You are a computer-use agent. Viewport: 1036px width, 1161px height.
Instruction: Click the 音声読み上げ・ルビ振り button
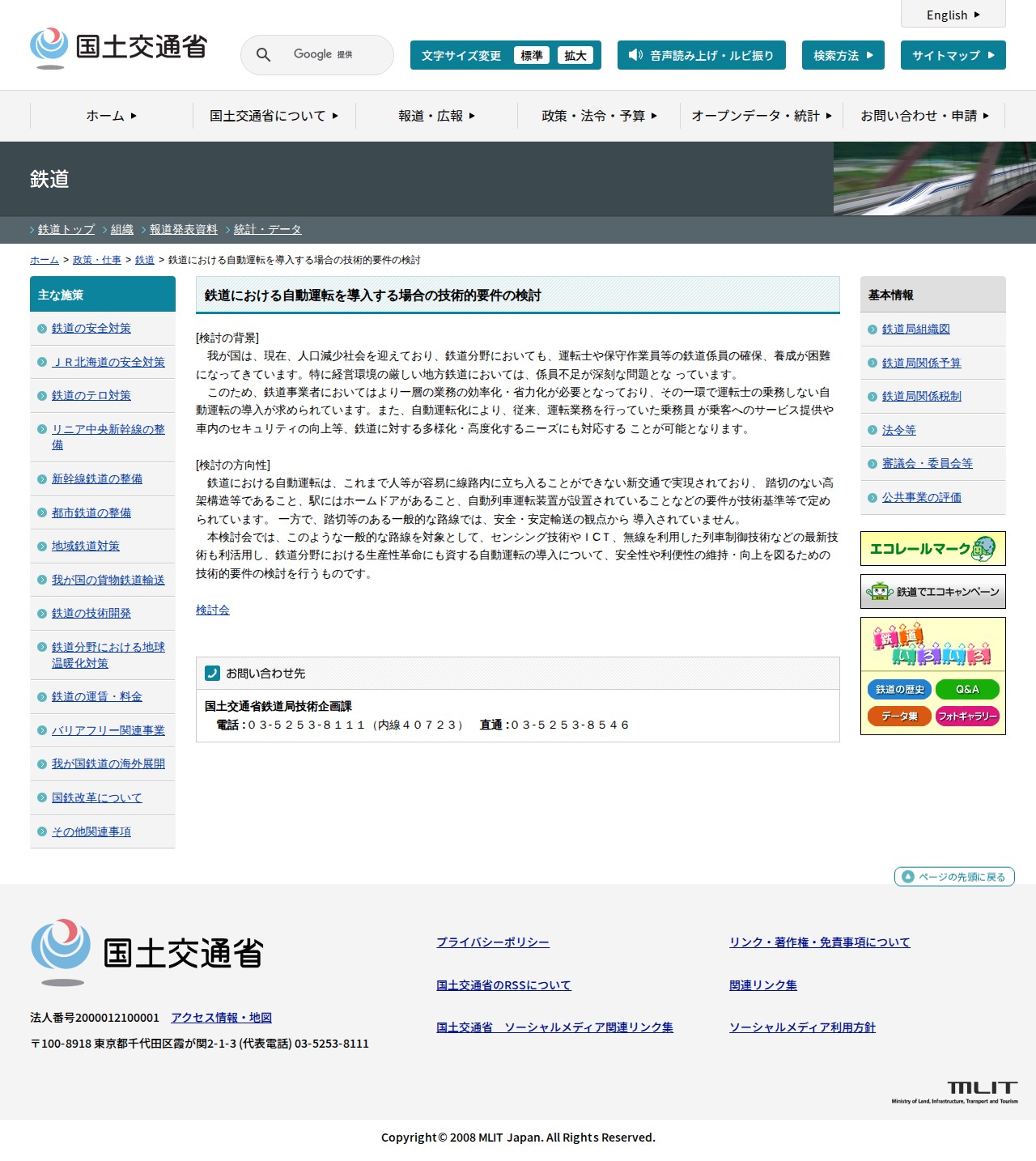[x=702, y=55]
